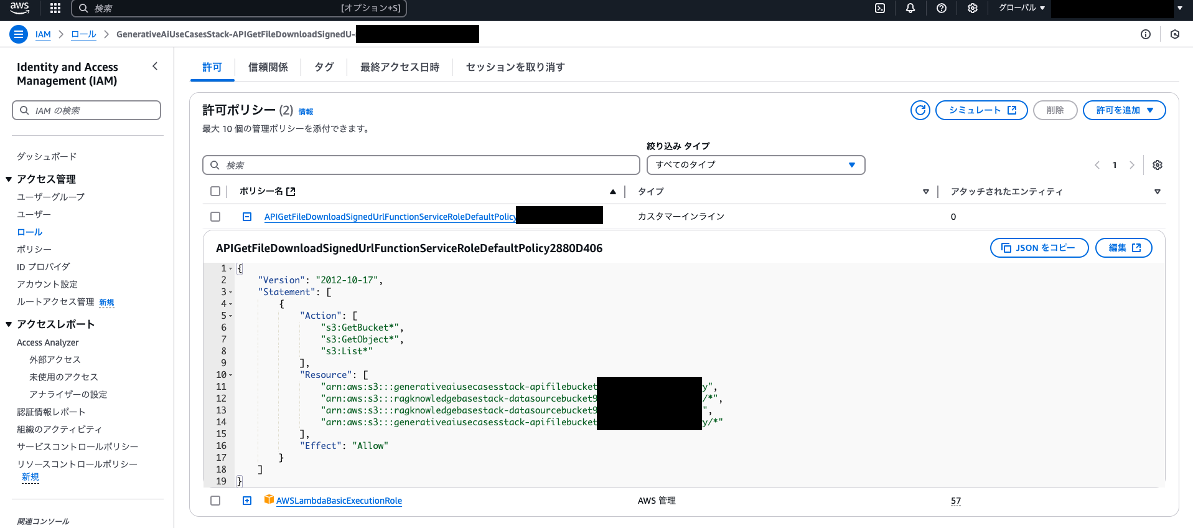This screenshot has height=528, width=1193.
Task: Click the シミュレート button
Action: [x=981, y=110]
